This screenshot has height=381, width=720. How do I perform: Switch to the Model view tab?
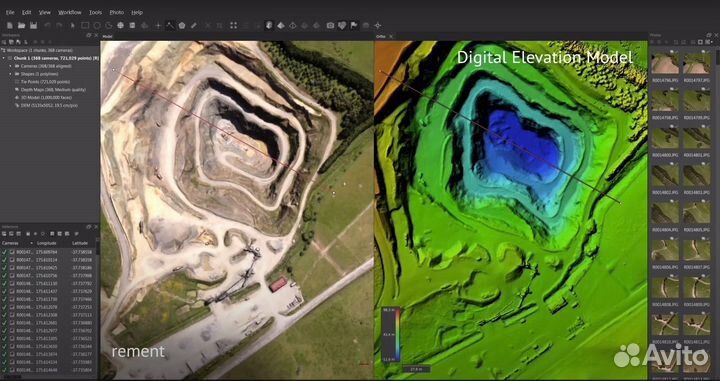pos(107,36)
